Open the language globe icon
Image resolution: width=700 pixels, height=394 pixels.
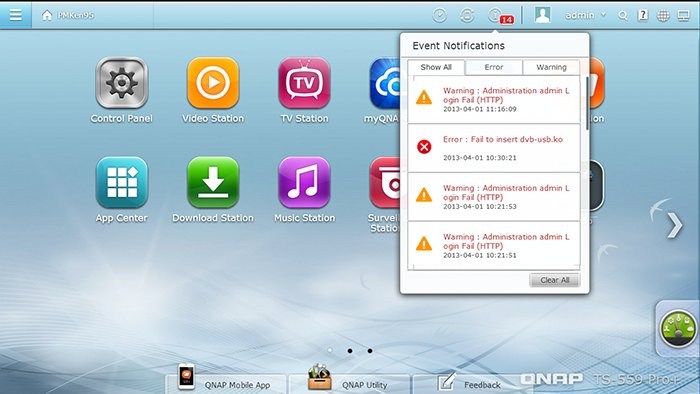pyautogui.click(x=663, y=16)
